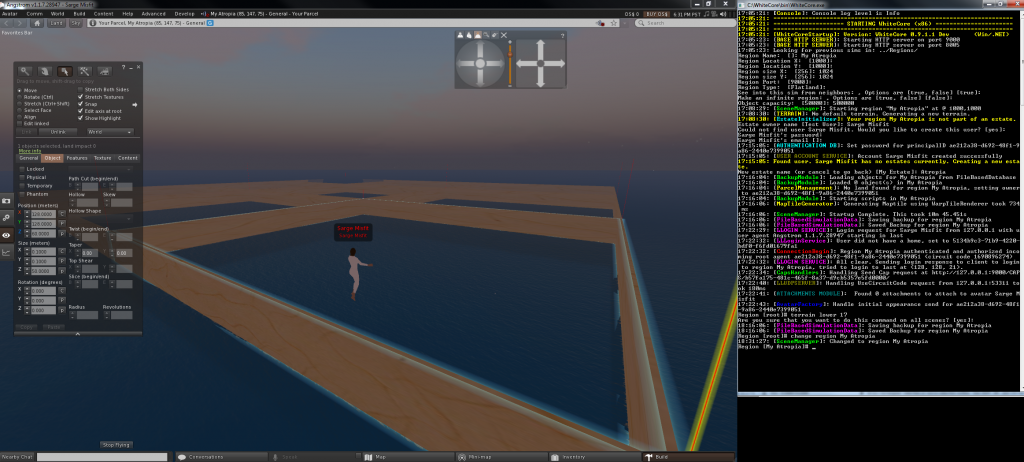
Task: Open the World menu
Action: 57,14
